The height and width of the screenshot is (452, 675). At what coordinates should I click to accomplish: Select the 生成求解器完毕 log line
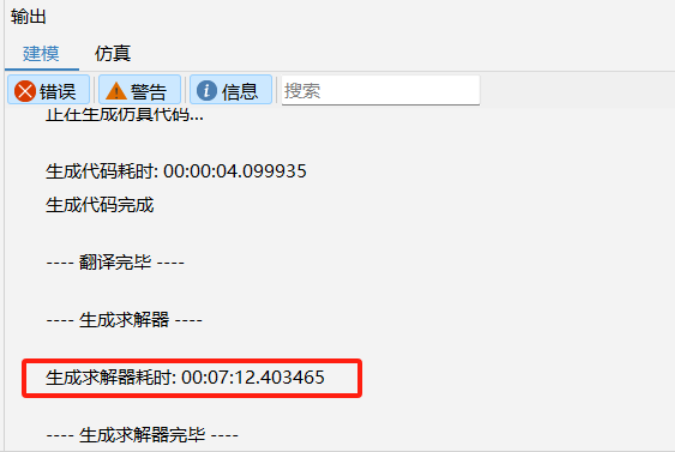point(142,435)
